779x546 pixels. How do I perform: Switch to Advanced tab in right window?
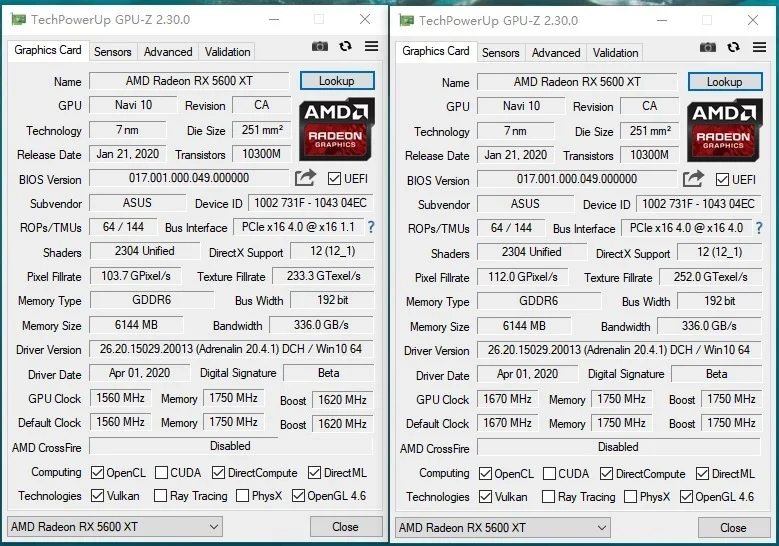point(556,53)
